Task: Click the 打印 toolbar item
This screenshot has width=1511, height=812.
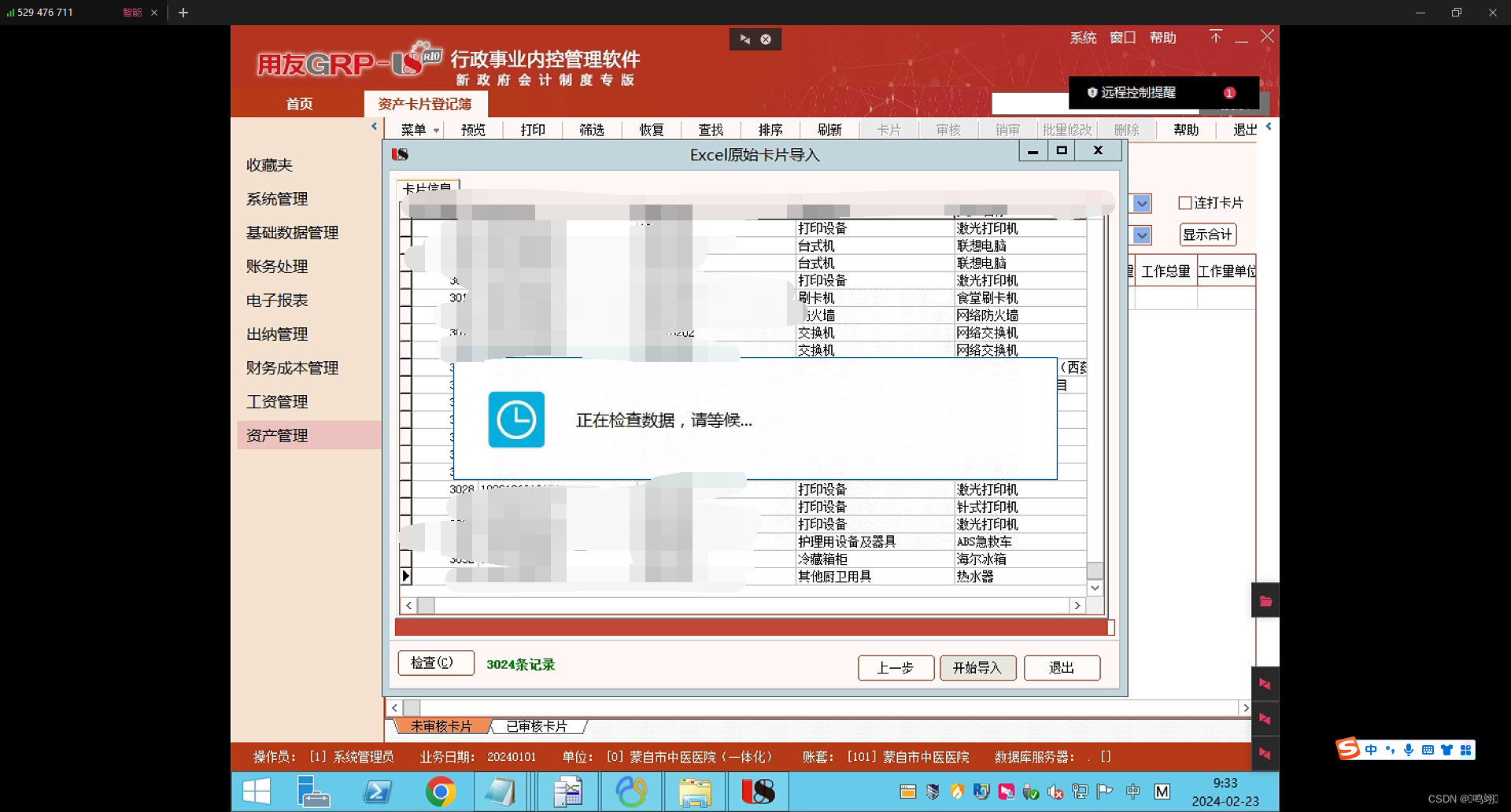Action: point(533,130)
